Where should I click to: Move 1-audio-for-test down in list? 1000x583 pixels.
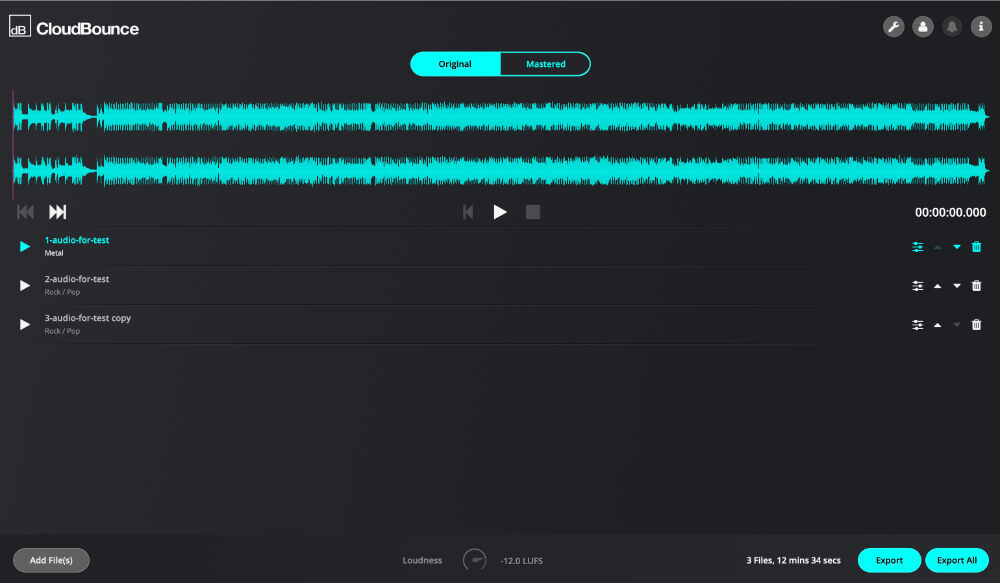(957, 247)
